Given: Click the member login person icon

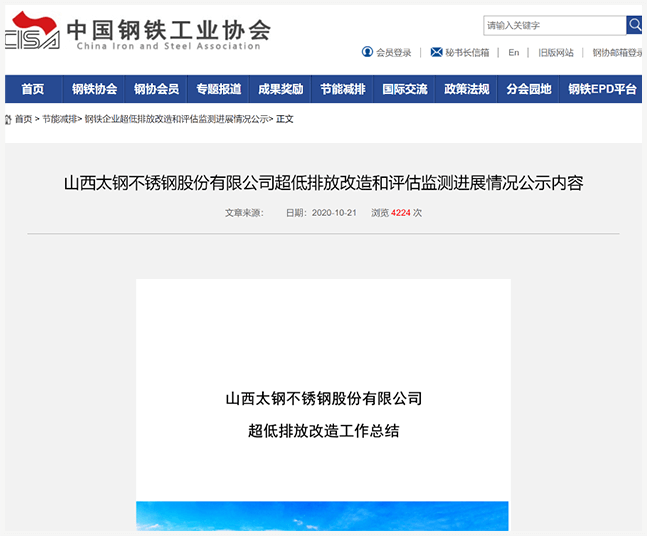Looking at the screenshot, I should point(367,52).
